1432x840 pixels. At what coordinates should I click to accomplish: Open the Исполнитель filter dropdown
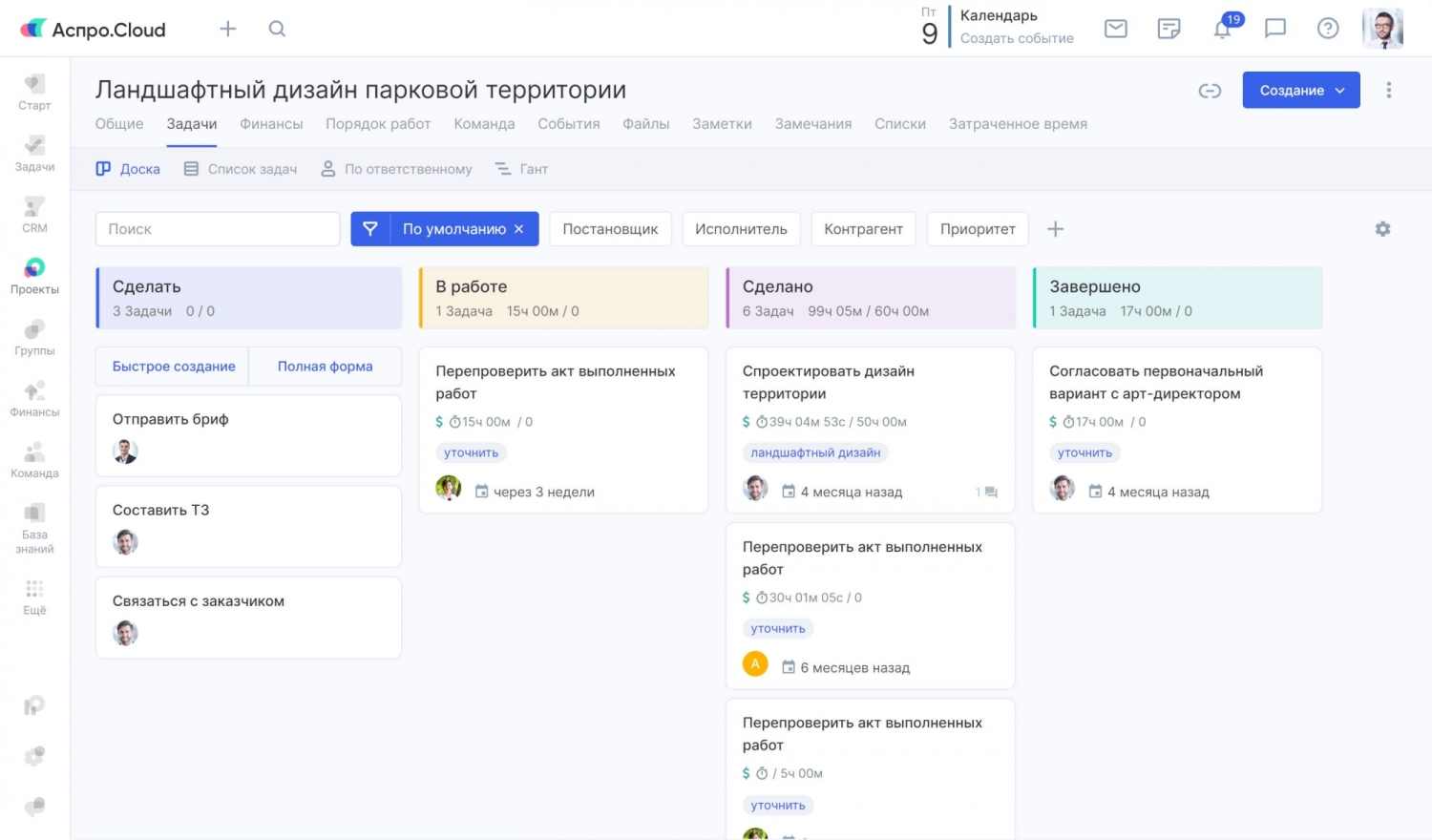point(741,229)
